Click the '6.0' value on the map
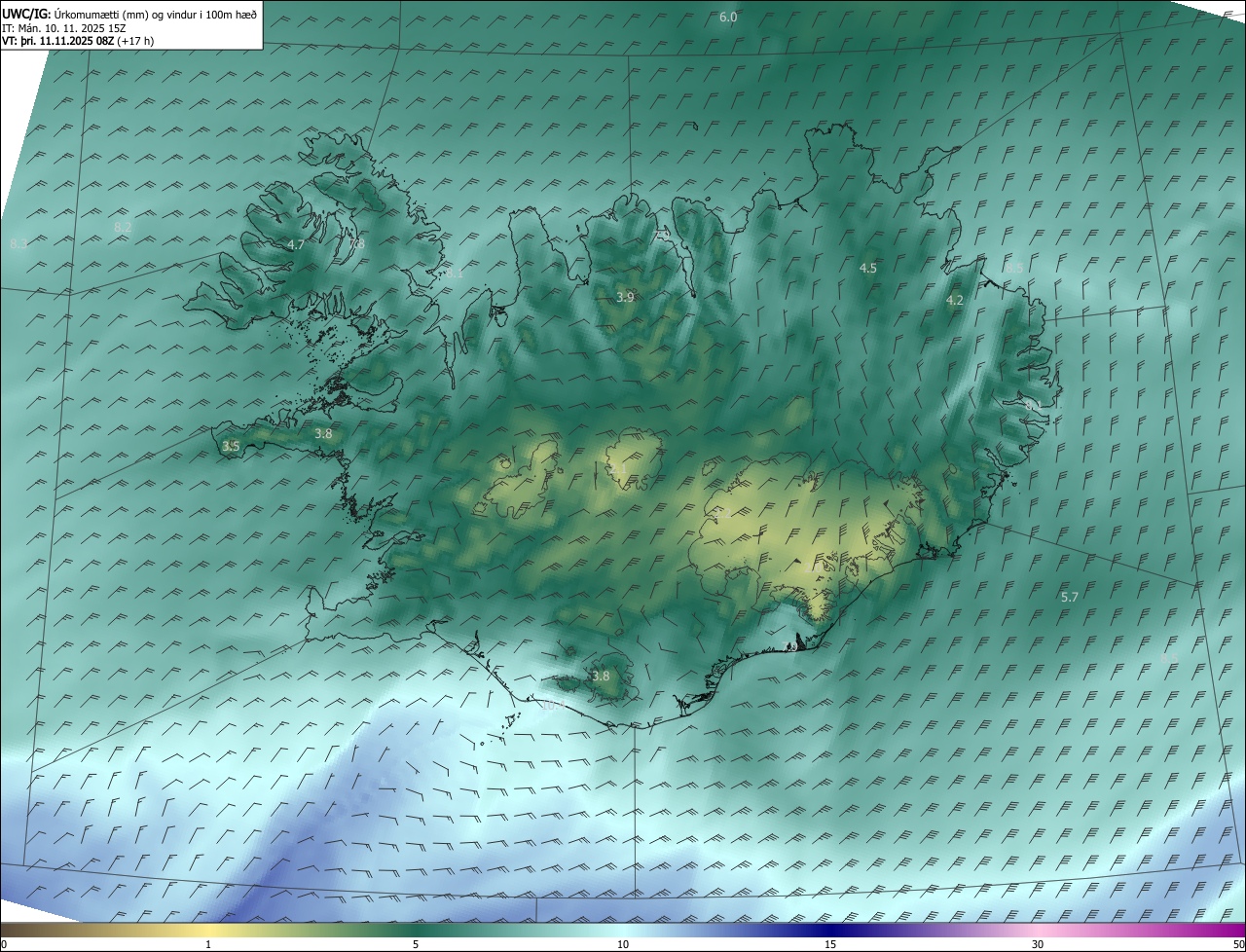 pyautogui.click(x=728, y=17)
